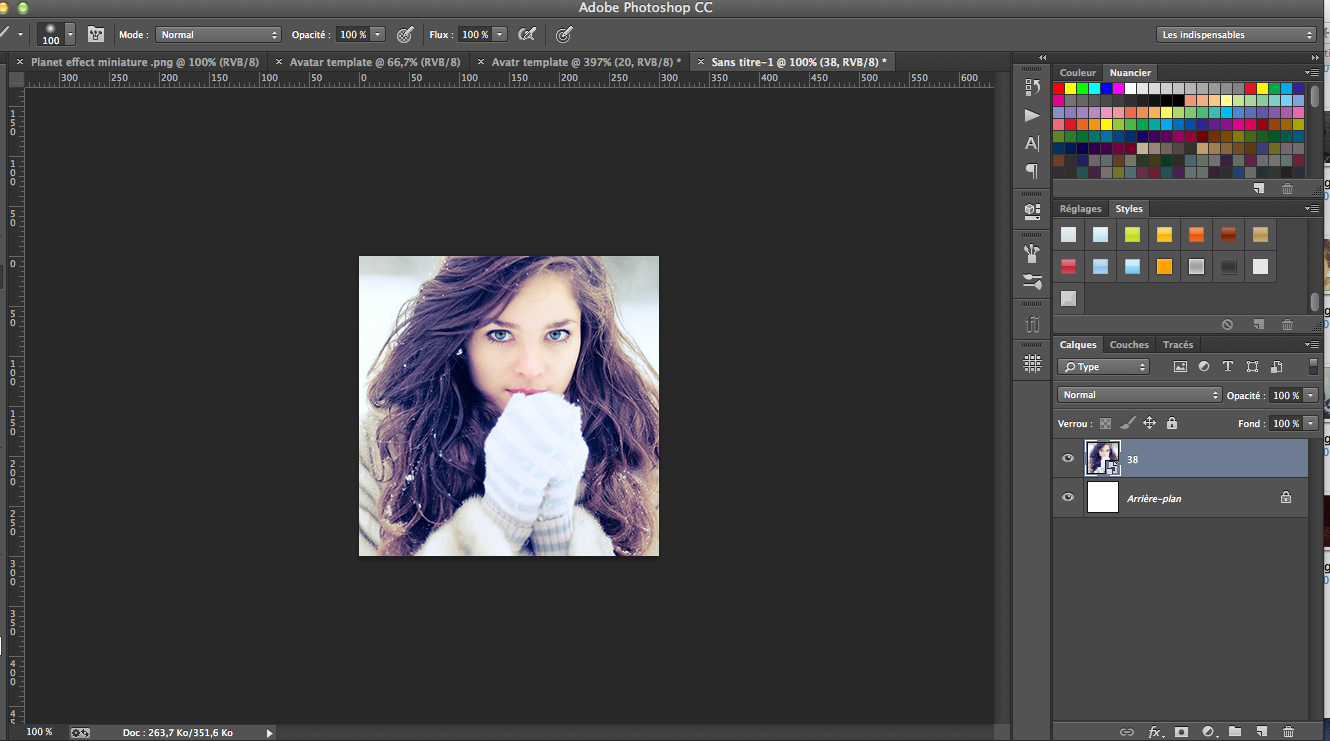
Task: Toggle lock position move icon
Action: pyautogui.click(x=1149, y=423)
